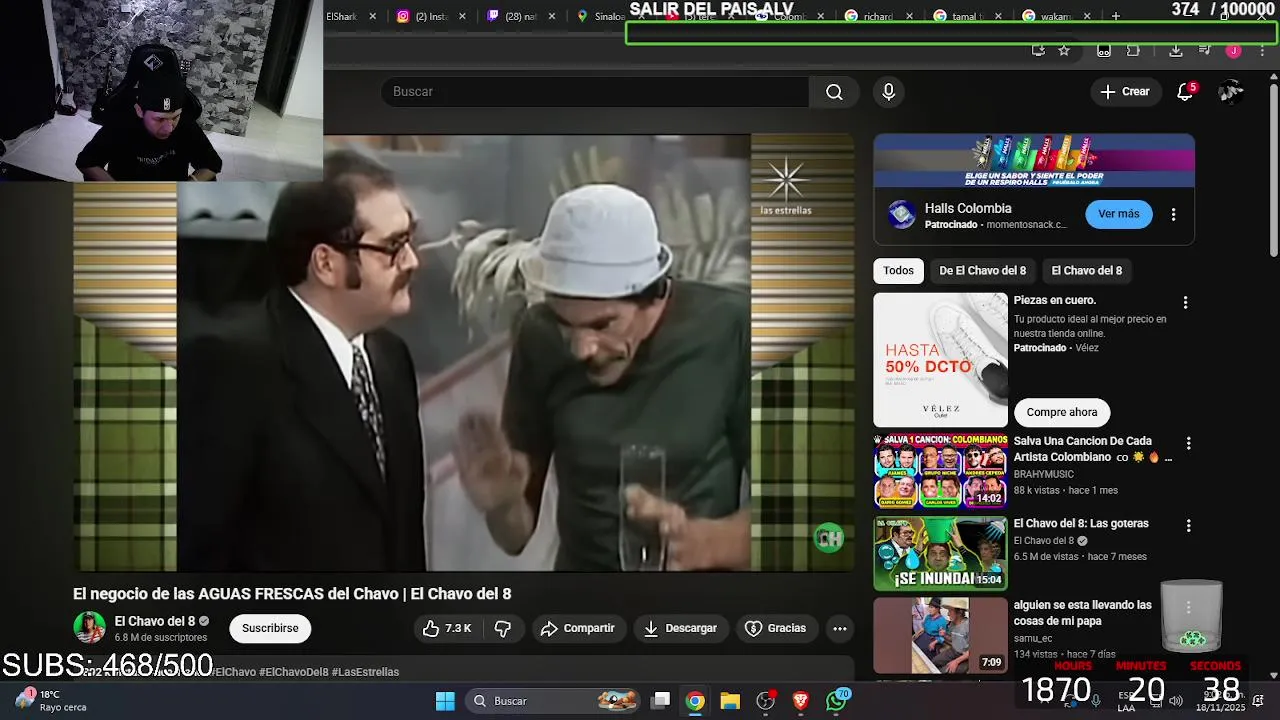The width and height of the screenshot is (1280, 720).
Task: Open Chrome three-dot menu
Action: pos(1262,50)
